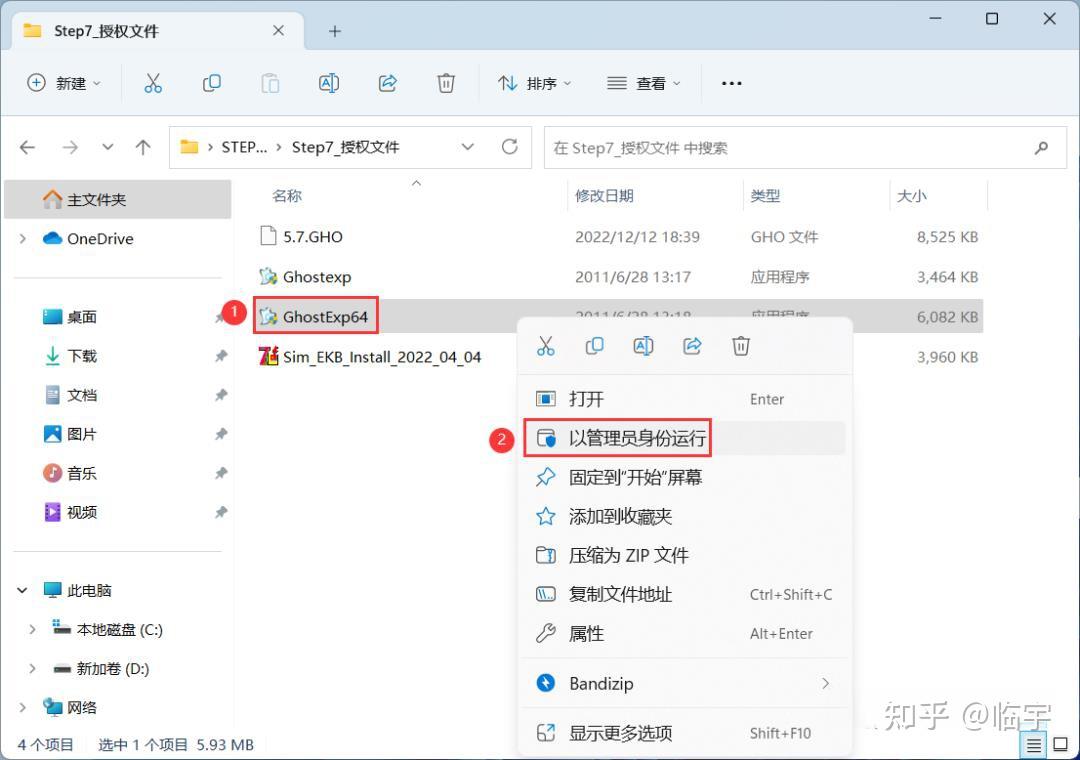Image resolution: width=1080 pixels, height=760 pixels.
Task: Click the Cut icon in the toolbar
Action: click(152, 83)
